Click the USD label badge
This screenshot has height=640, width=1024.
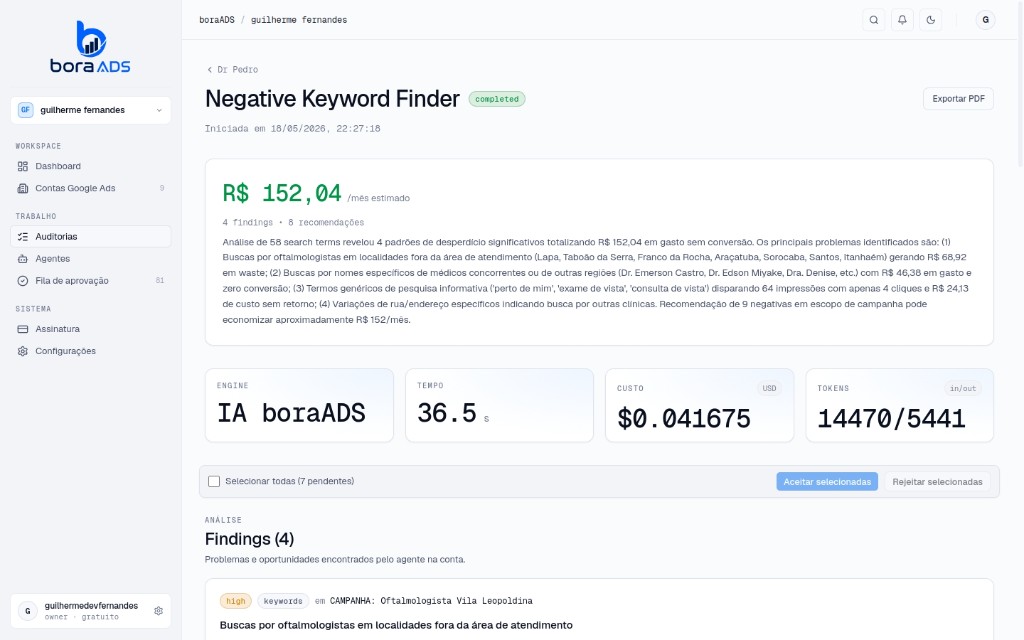(769, 388)
